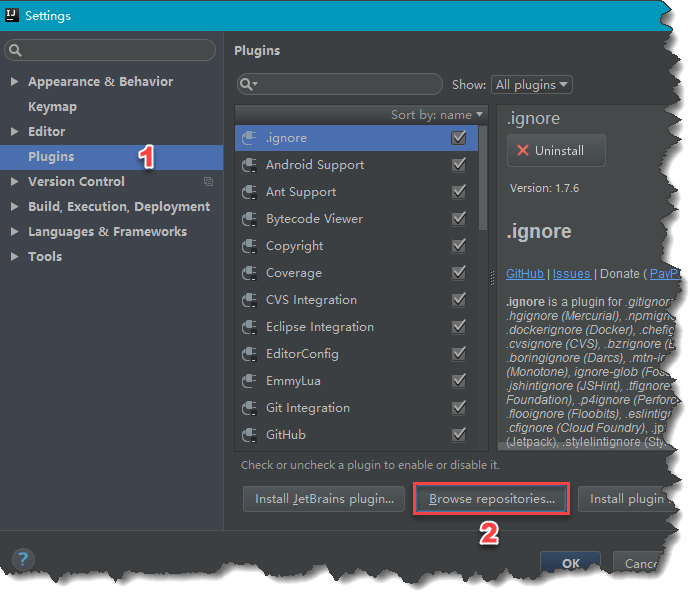This screenshot has height=605, width=690.
Task: Select the EmmyLua plugin row
Action: (356, 381)
